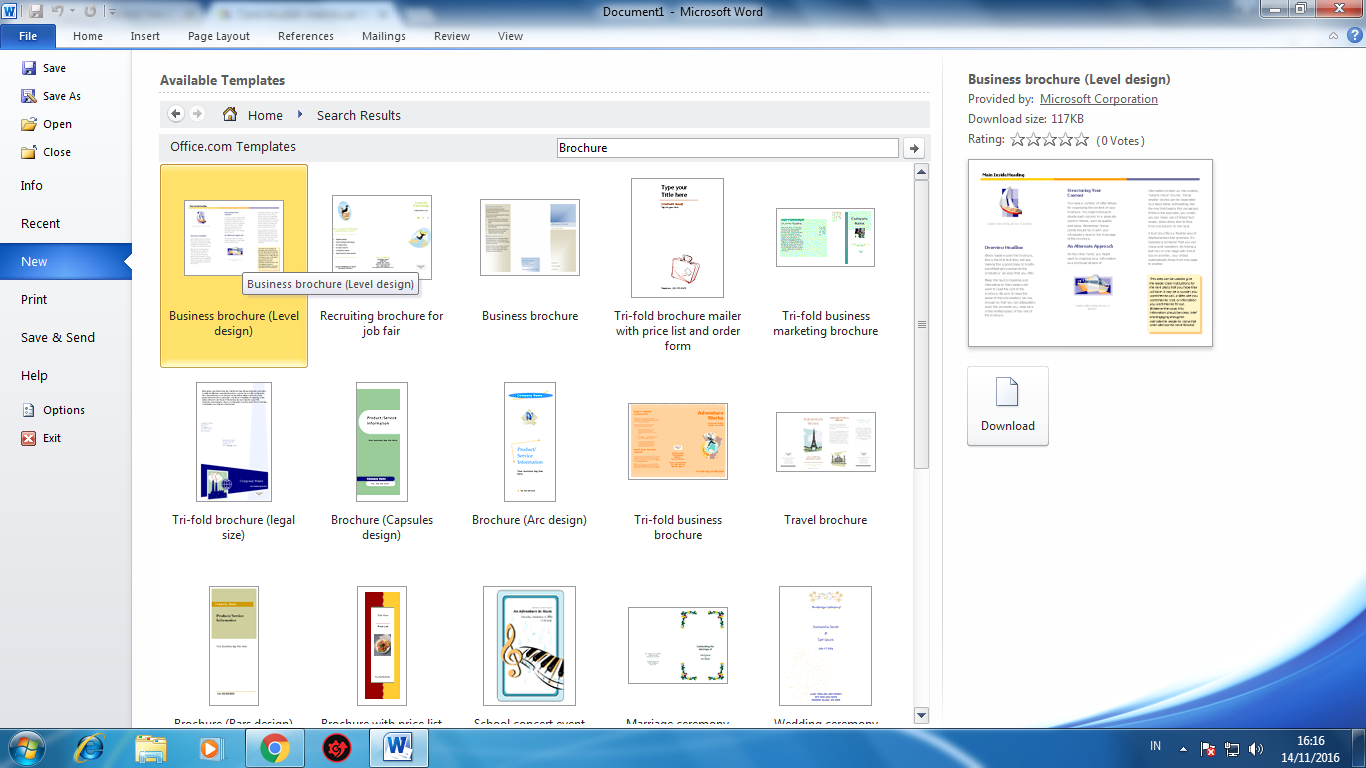The image size is (1366, 768).
Task: Choose the Wedding ceremony template thumbnail
Action: click(x=826, y=646)
